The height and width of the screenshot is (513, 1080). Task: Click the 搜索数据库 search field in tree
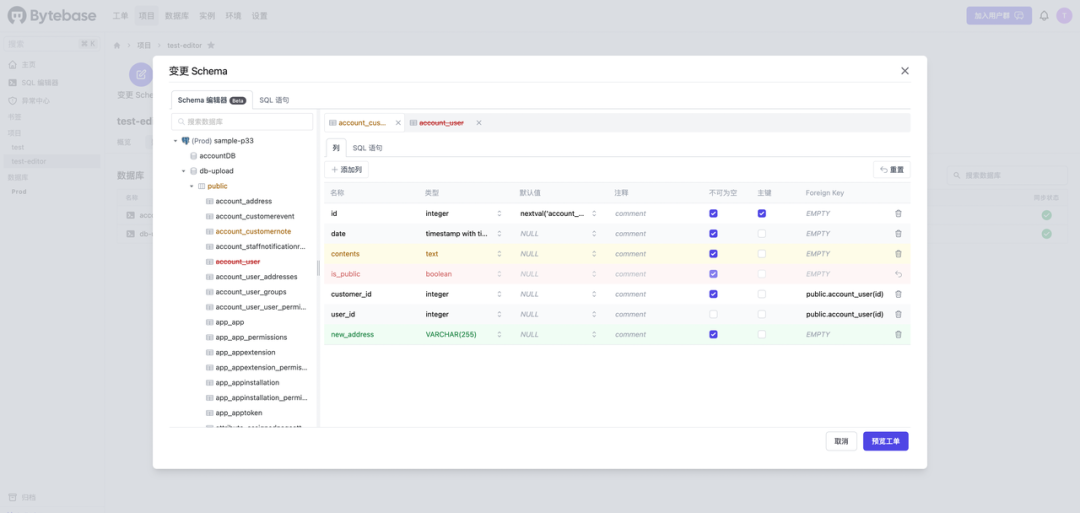pyautogui.click(x=242, y=121)
